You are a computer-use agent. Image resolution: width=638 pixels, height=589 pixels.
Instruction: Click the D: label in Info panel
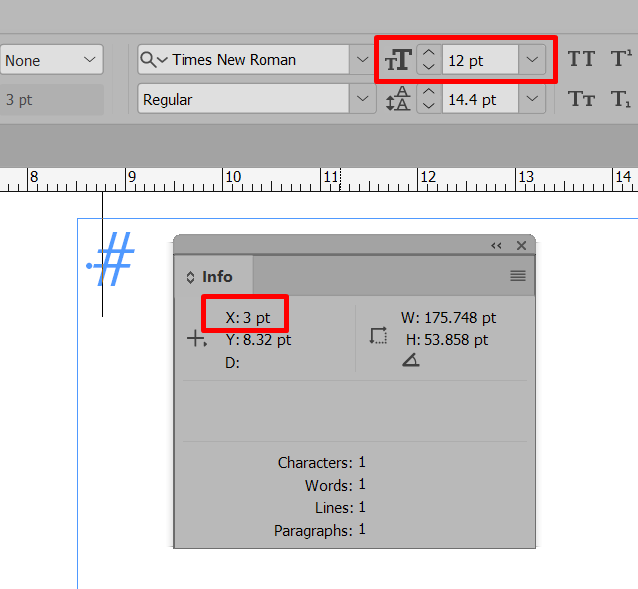232,362
